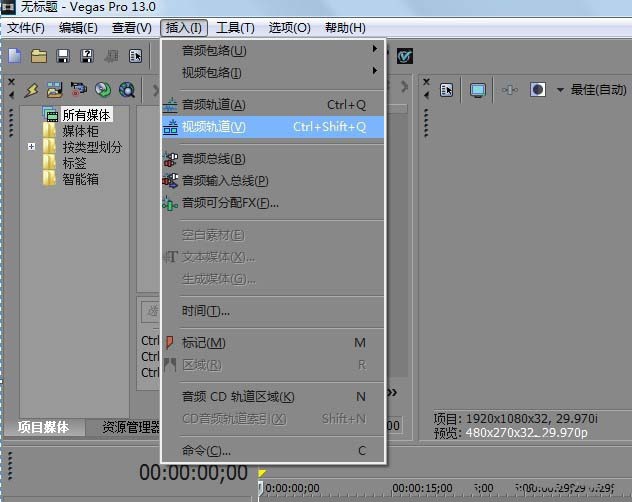Click the video output FX icon in preview

pos(510,90)
